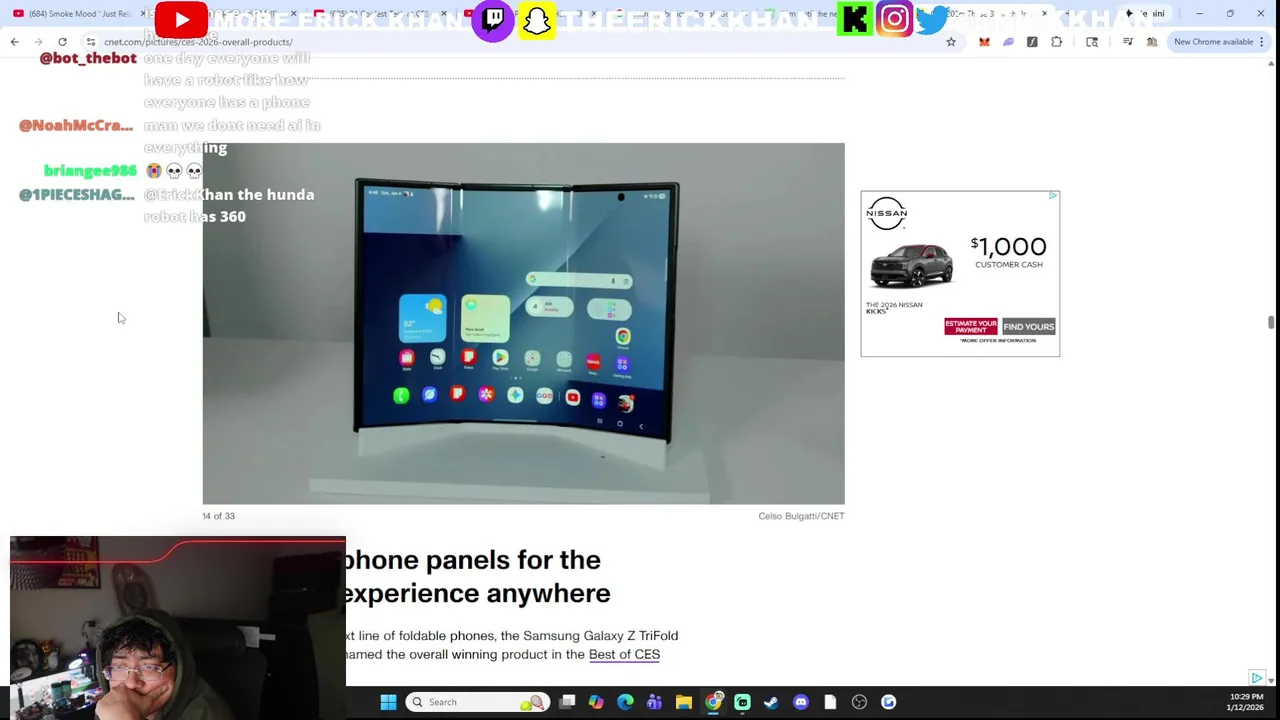
Task: Open the purple feather extension icon
Action: tap(1008, 42)
